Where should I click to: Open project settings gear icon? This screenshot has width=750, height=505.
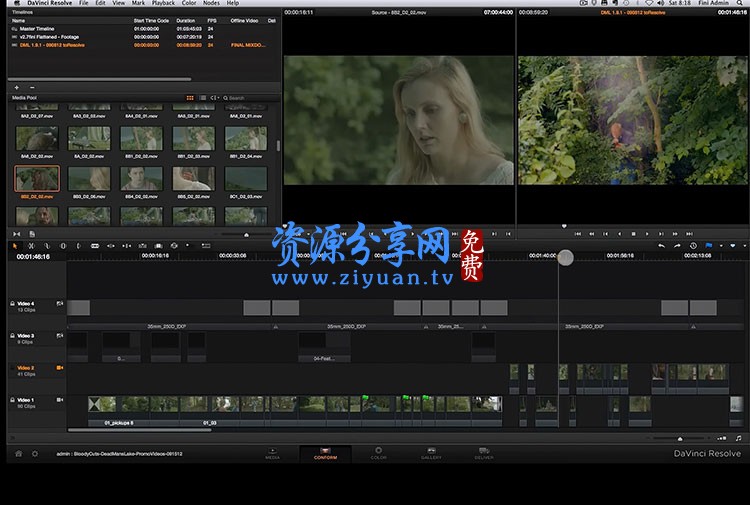(35, 453)
